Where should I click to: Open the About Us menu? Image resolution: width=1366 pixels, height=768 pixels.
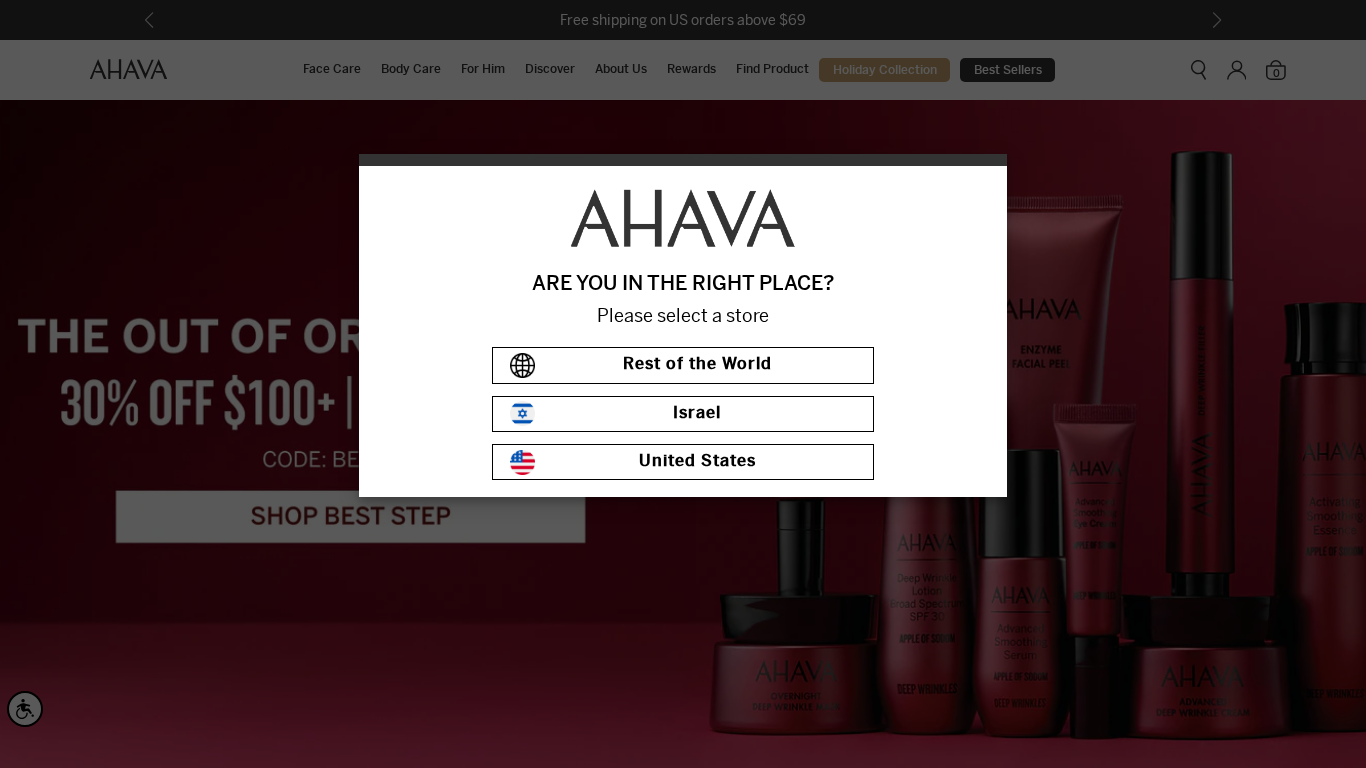621,69
